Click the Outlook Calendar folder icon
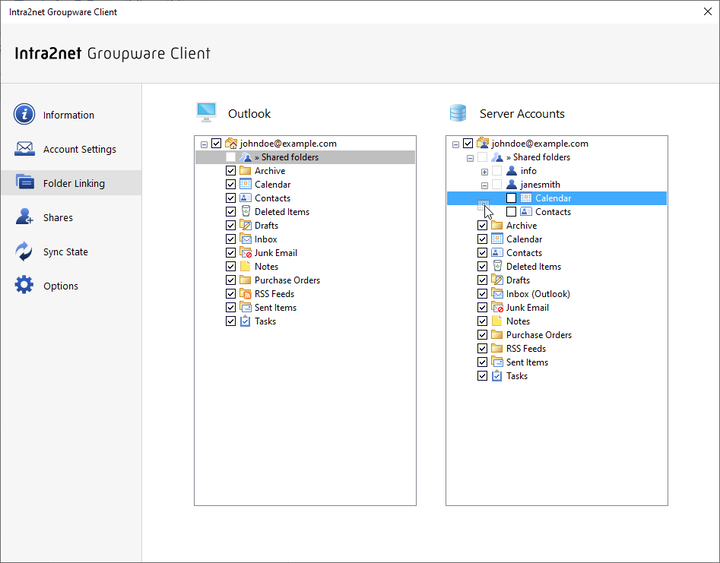Viewport: 720px width, 563px height. [245, 184]
